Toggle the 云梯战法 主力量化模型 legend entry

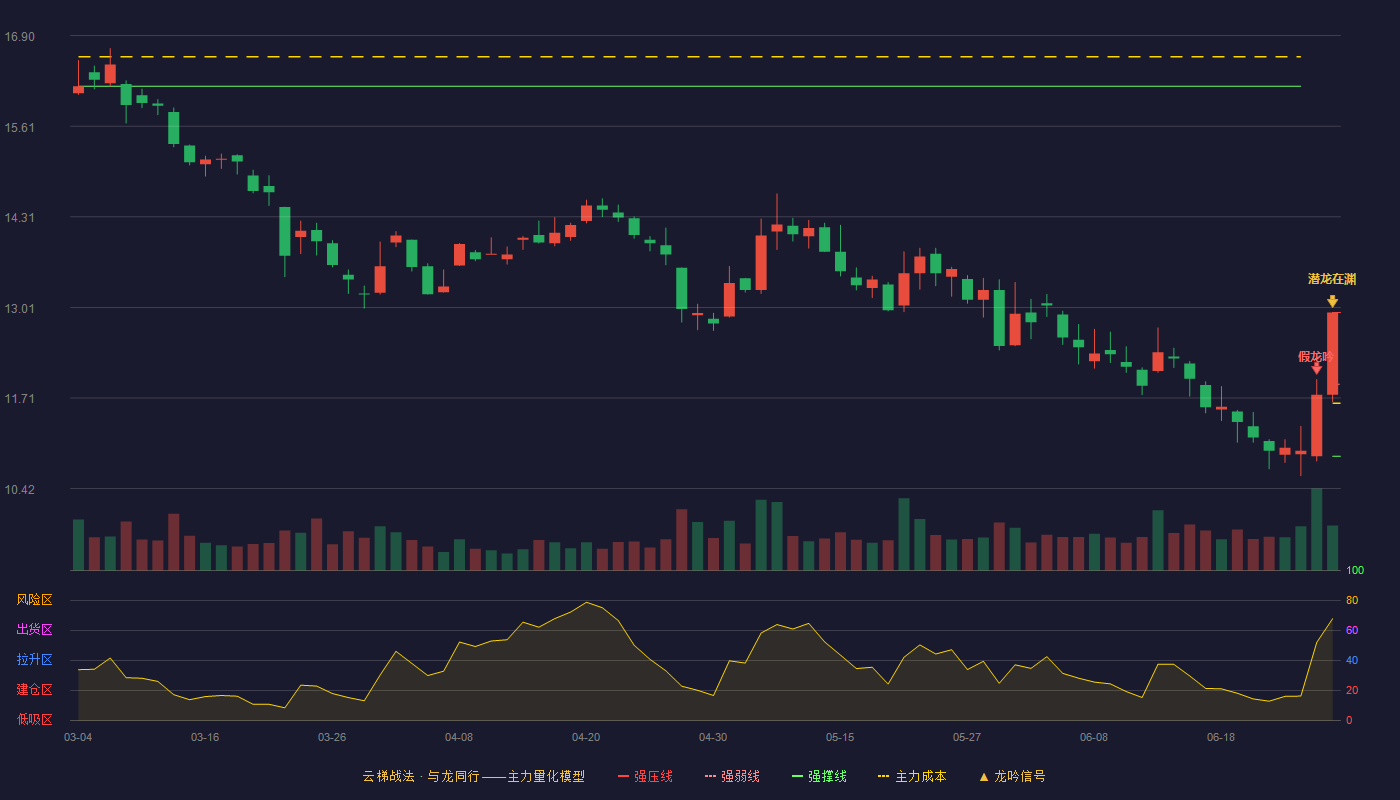point(473,776)
